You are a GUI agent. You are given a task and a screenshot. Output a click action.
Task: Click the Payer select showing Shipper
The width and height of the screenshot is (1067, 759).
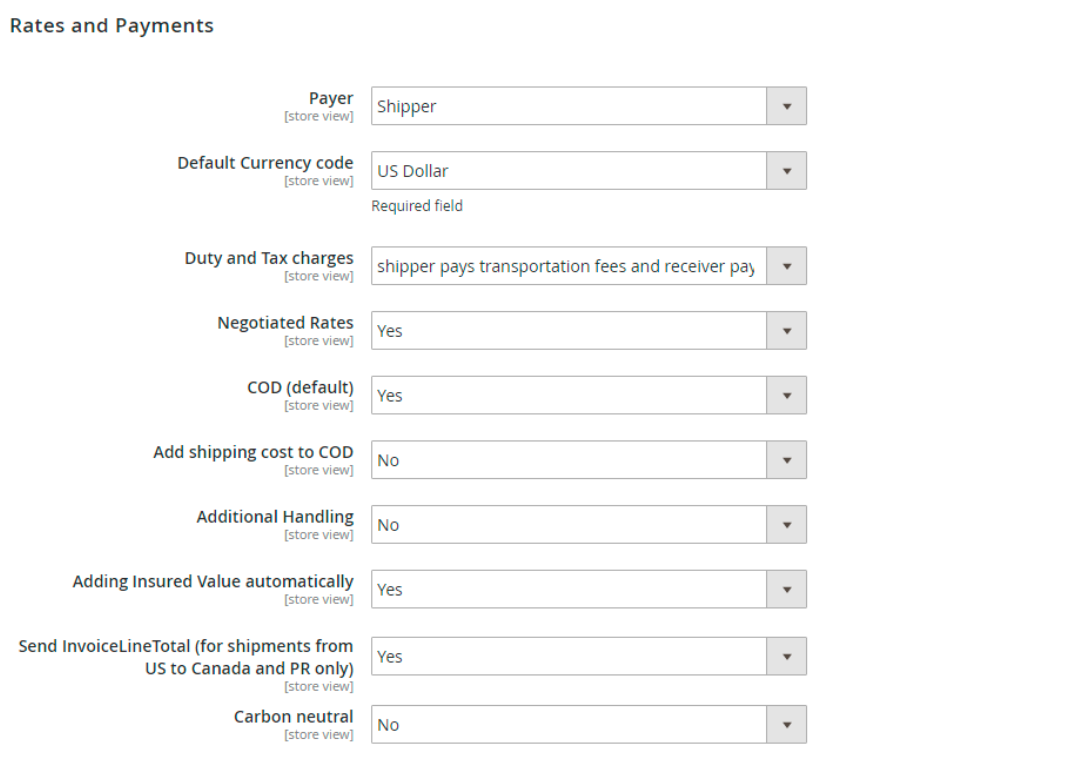589,106
